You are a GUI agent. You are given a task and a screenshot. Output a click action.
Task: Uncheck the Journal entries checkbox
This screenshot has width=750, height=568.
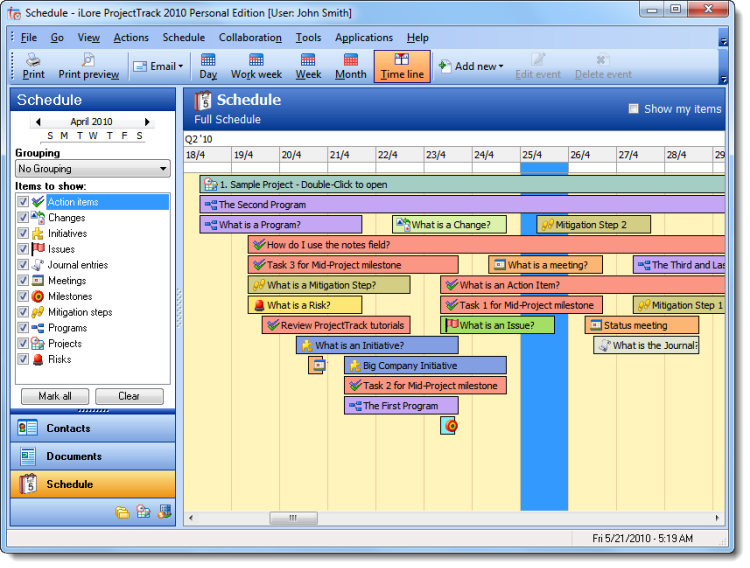[x=23, y=265]
